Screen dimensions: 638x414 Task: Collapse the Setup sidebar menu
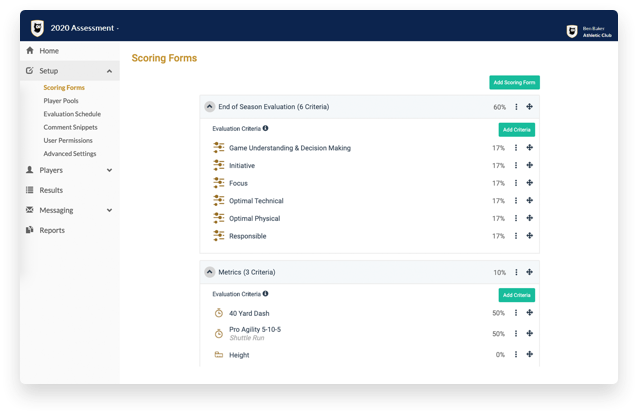click(109, 71)
